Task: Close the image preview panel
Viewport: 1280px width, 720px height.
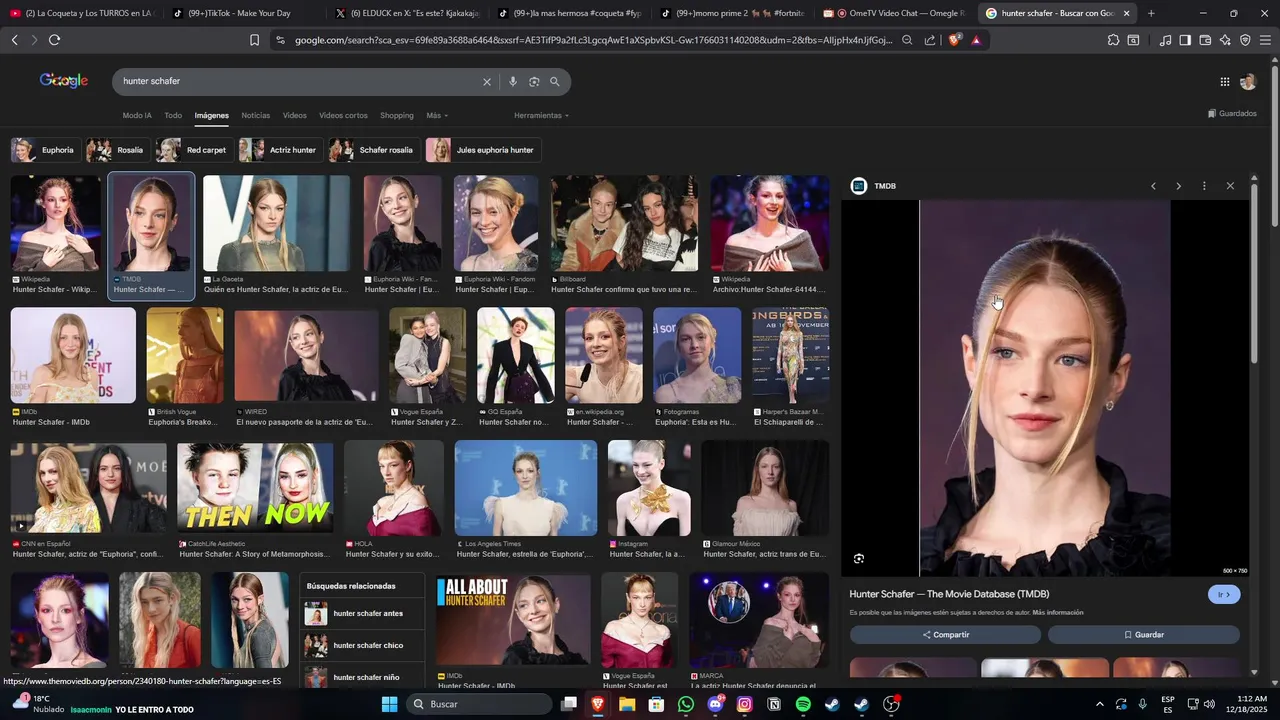Action: click(x=1230, y=186)
